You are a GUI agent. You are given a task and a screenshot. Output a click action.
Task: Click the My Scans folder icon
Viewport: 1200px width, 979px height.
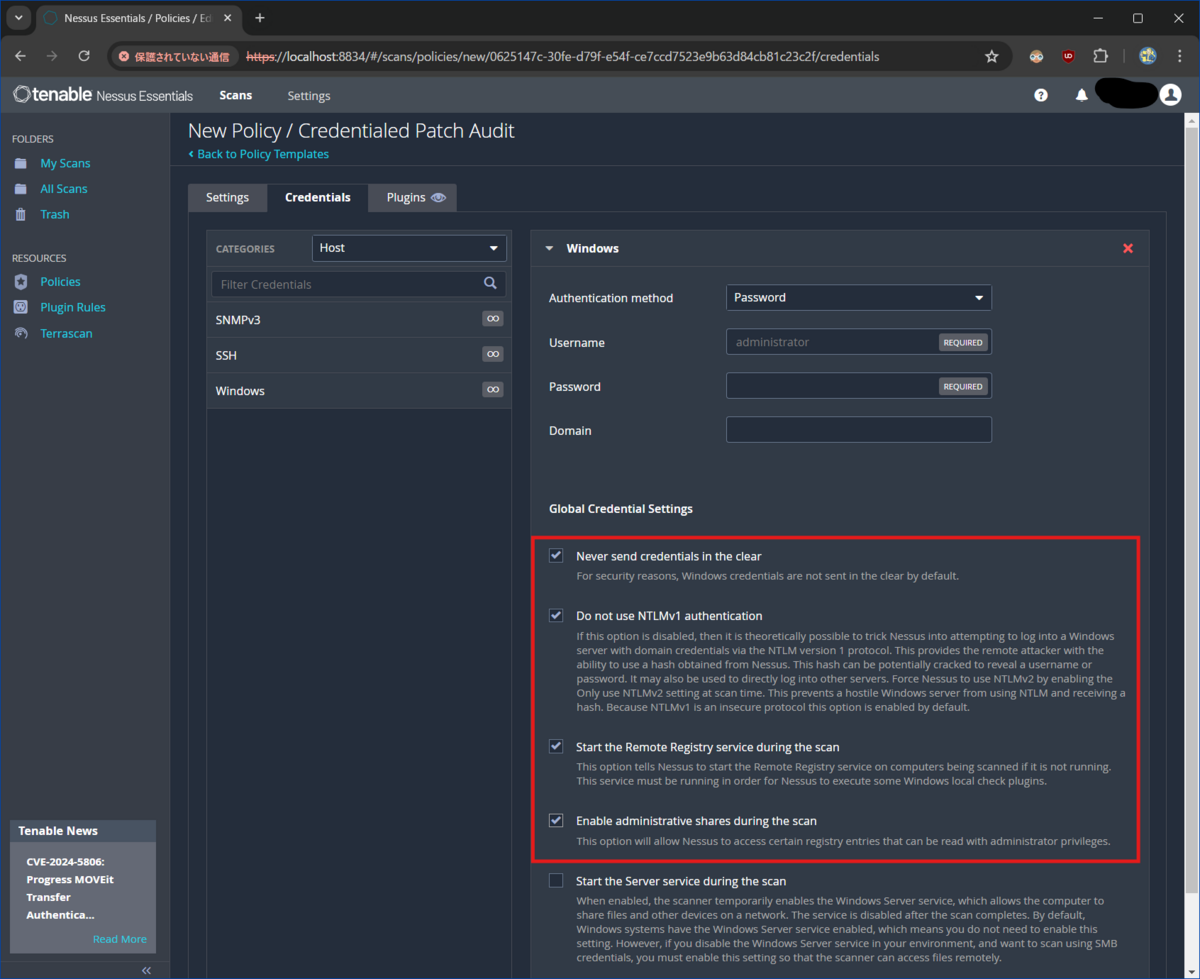click(21, 163)
